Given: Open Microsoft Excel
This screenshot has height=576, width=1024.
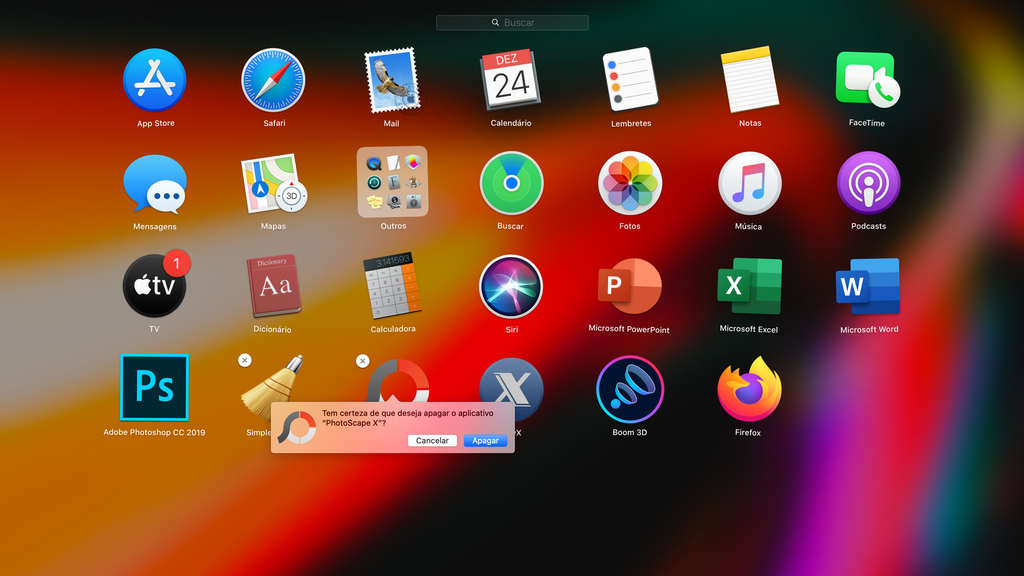Looking at the screenshot, I should [x=749, y=286].
